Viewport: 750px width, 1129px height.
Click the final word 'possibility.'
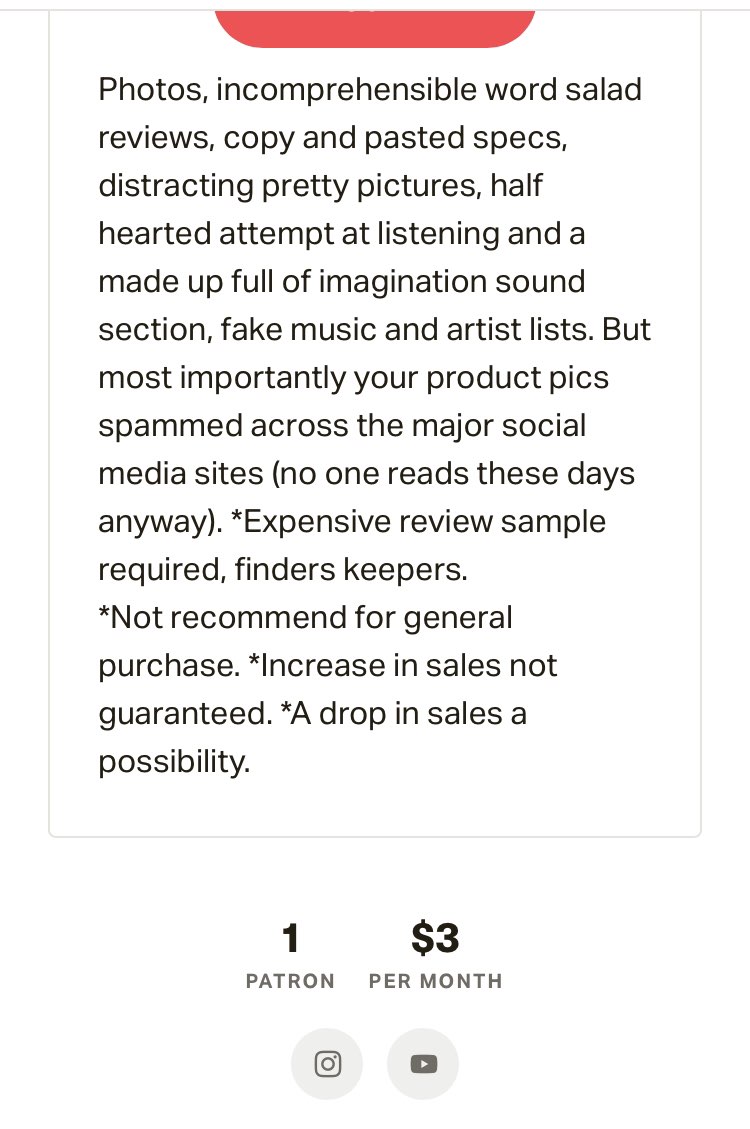click(x=174, y=763)
